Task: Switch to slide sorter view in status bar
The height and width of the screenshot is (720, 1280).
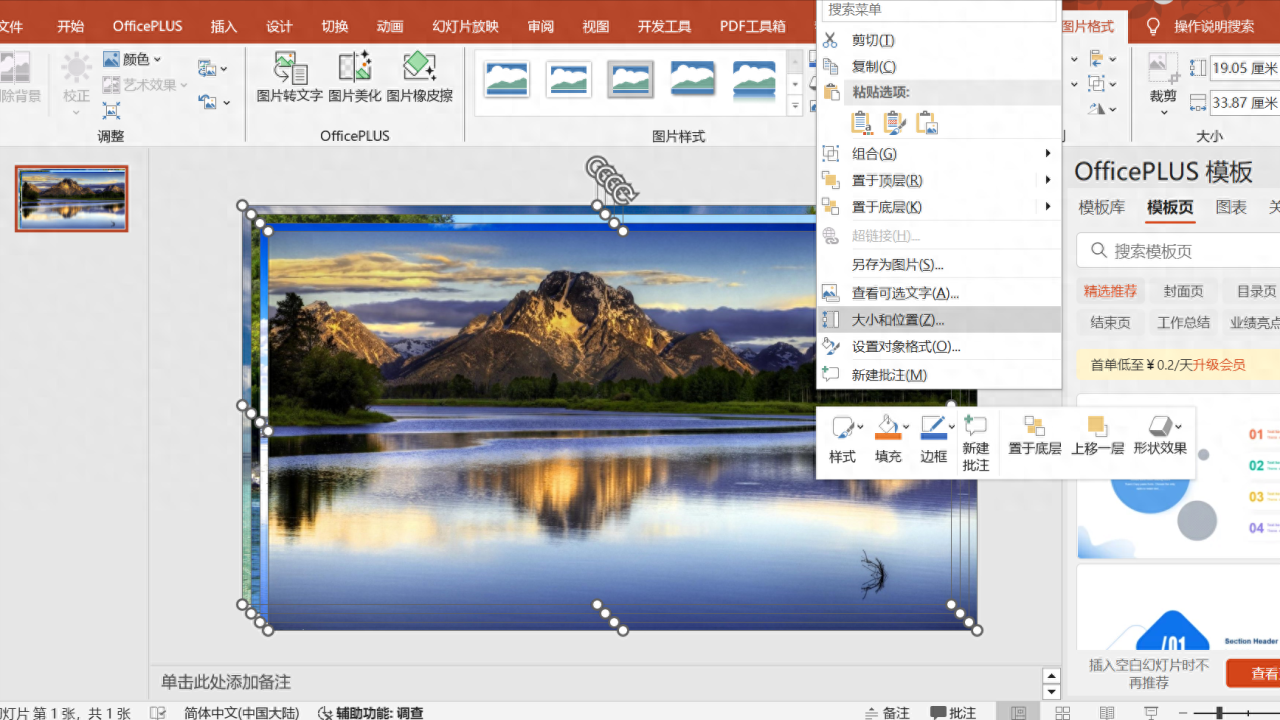Action: [x=1062, y=712]
